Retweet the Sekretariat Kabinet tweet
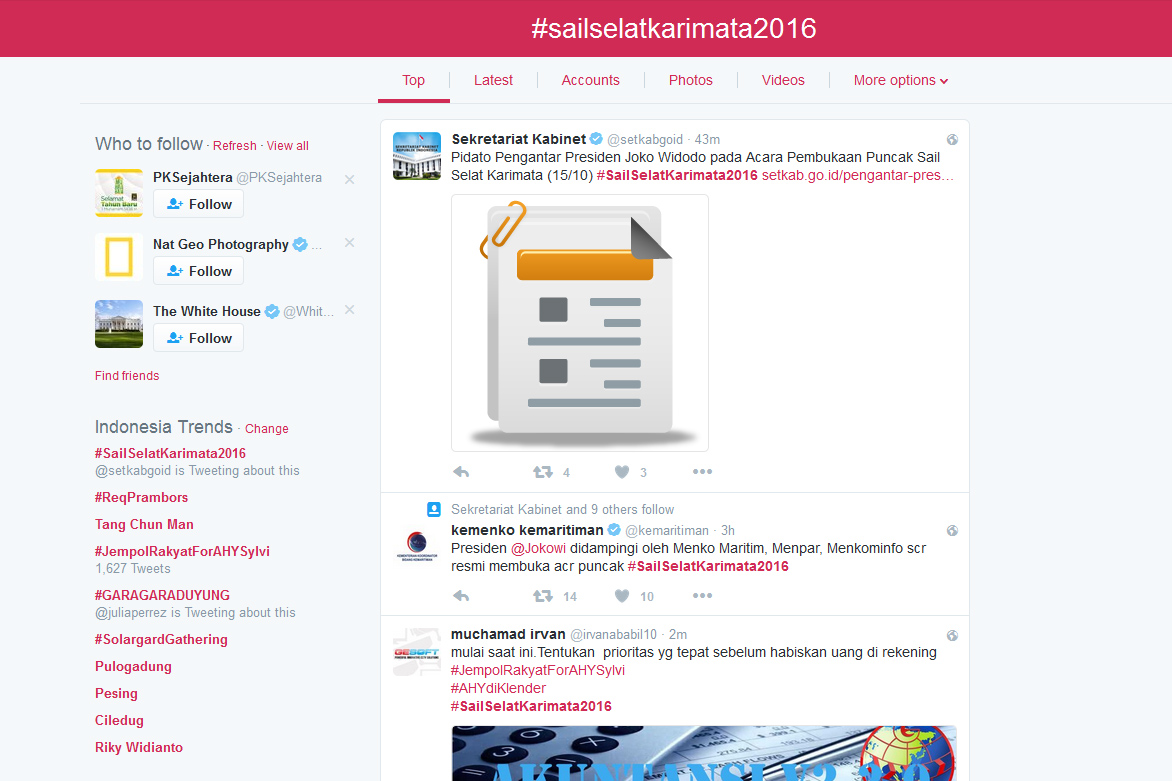1172x781 pixels. click(x=543, y=472)
